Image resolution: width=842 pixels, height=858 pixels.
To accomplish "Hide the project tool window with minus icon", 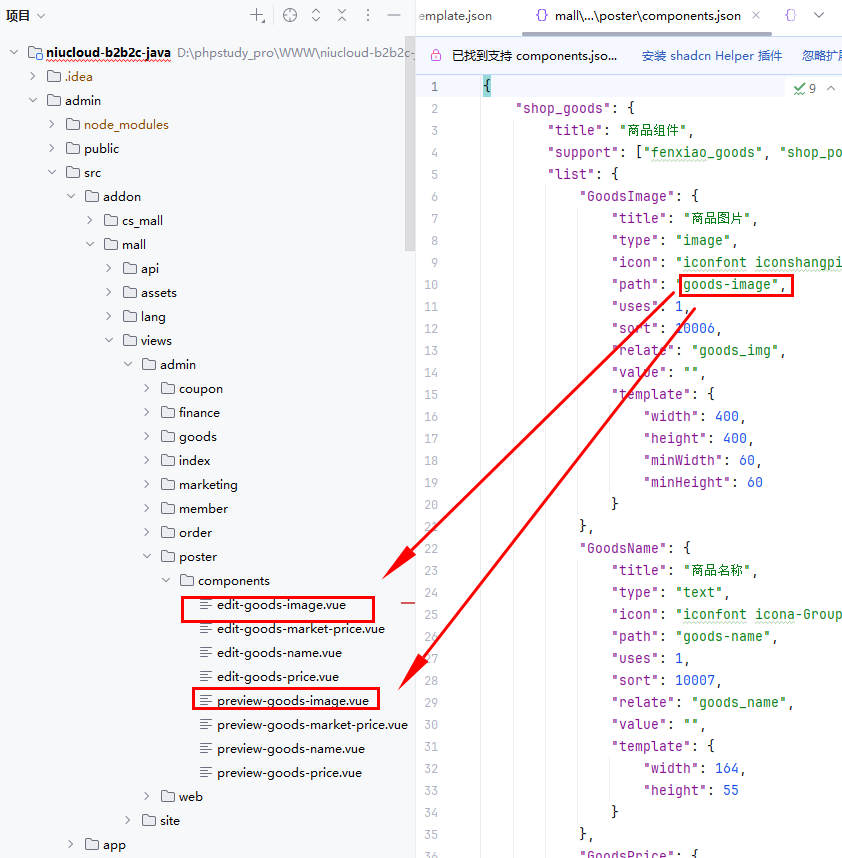I will [x=394, y=15].
